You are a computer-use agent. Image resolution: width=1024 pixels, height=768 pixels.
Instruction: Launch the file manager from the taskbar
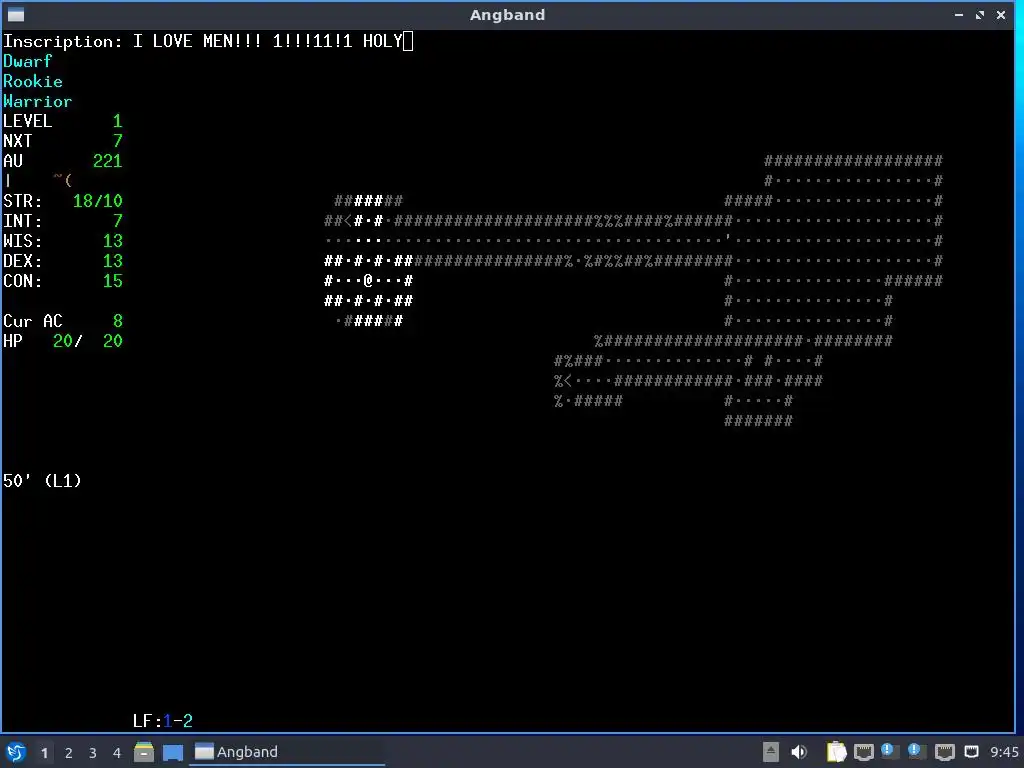(x=144, y=752)
